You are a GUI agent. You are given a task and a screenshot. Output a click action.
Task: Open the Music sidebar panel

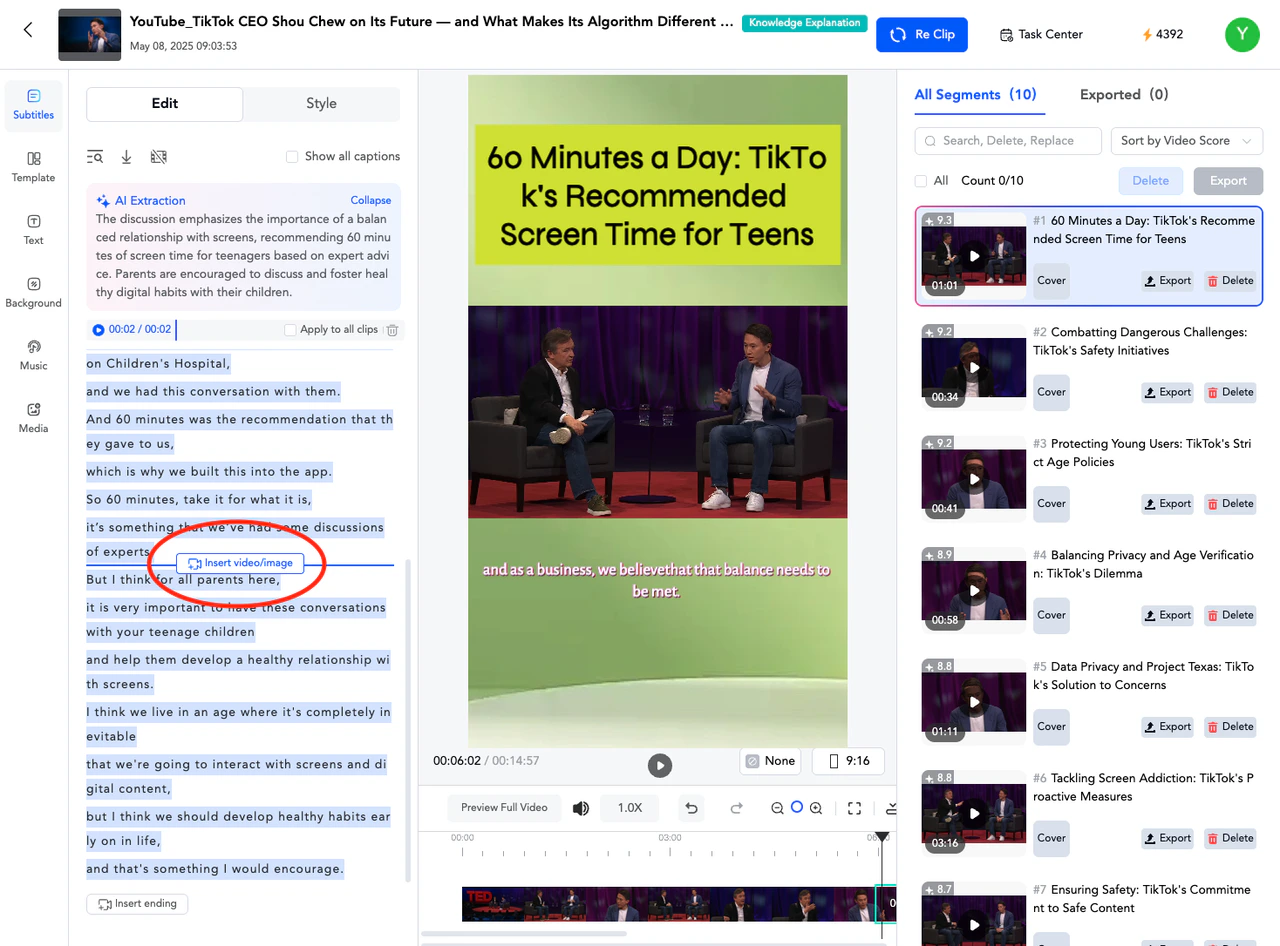(x=34, y=355)
